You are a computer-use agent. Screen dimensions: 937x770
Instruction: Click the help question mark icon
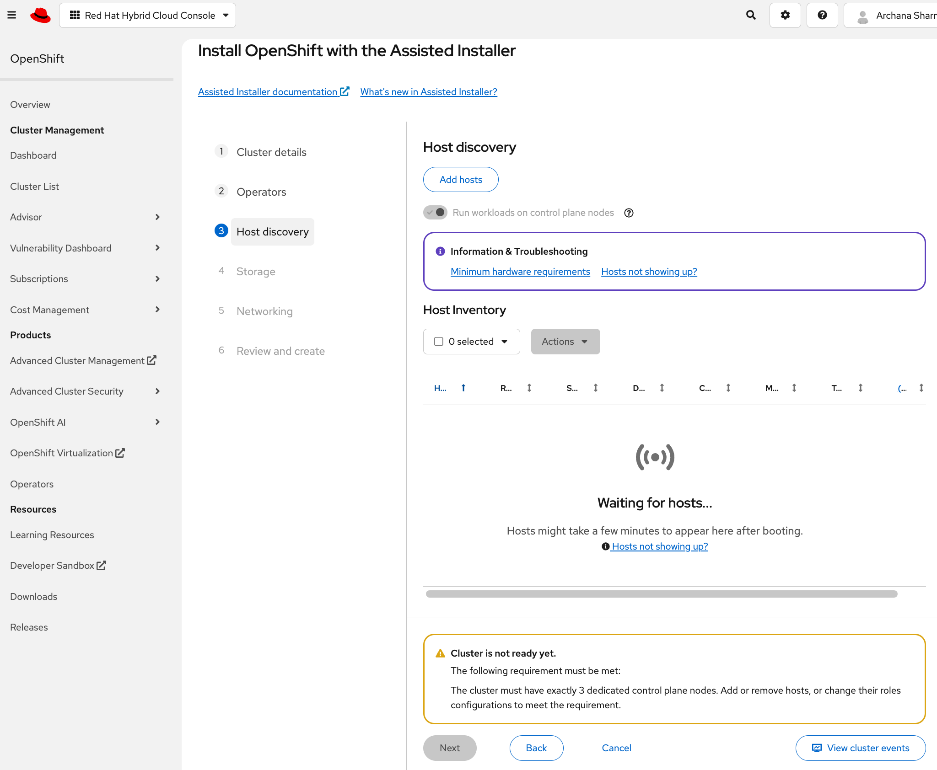click(822, 15)
